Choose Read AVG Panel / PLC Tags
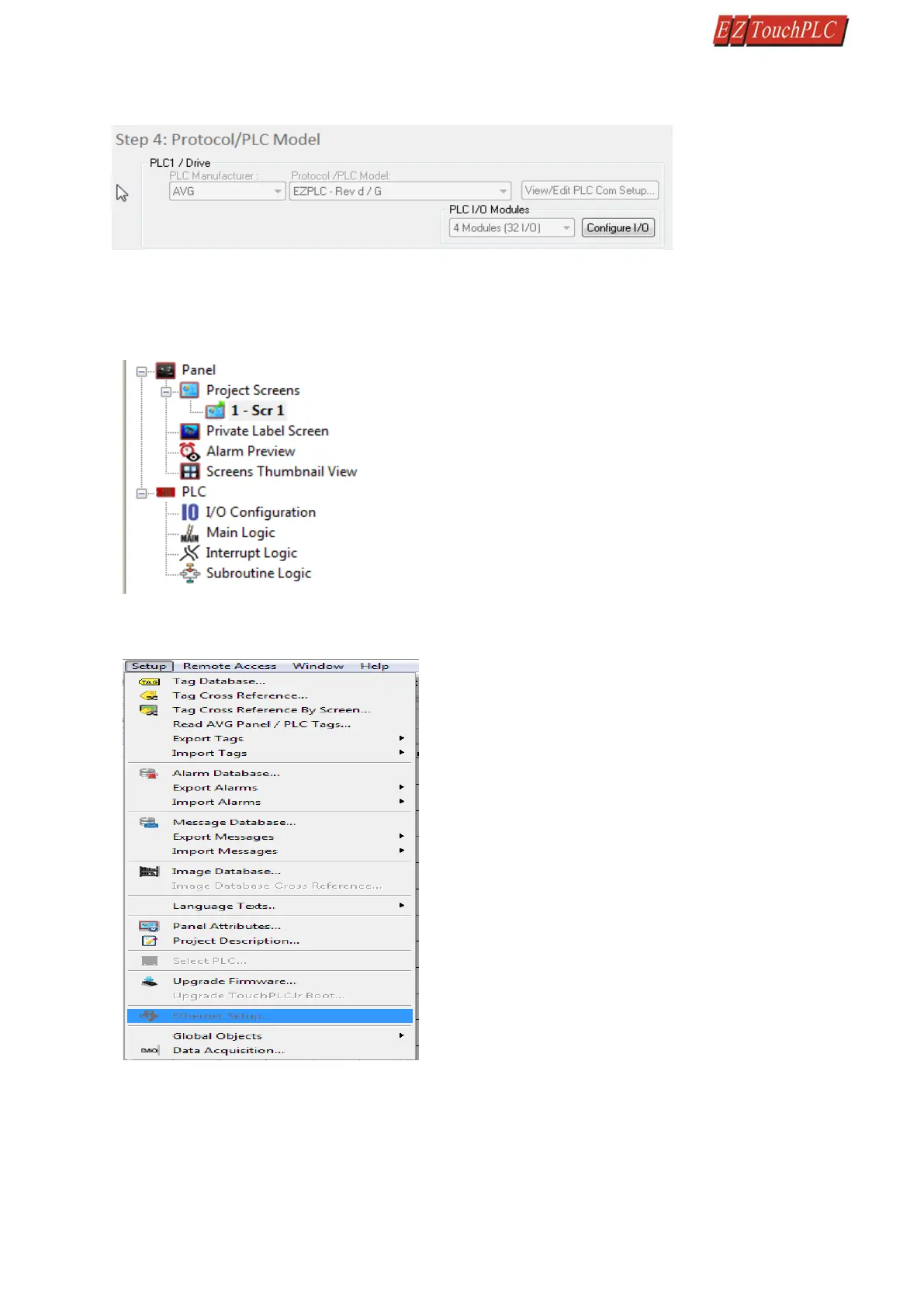This screenshot has width=924, height=1307. pos(261,724)
